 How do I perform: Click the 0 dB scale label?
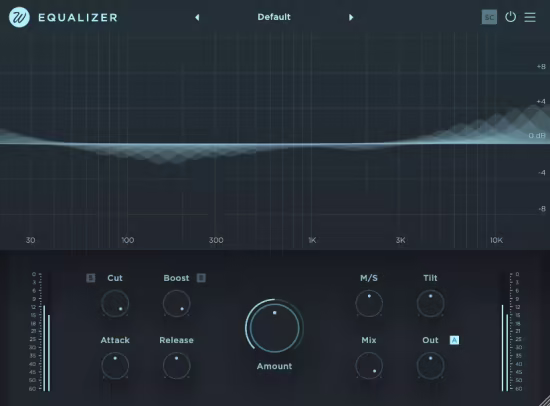tap(537, 135)
